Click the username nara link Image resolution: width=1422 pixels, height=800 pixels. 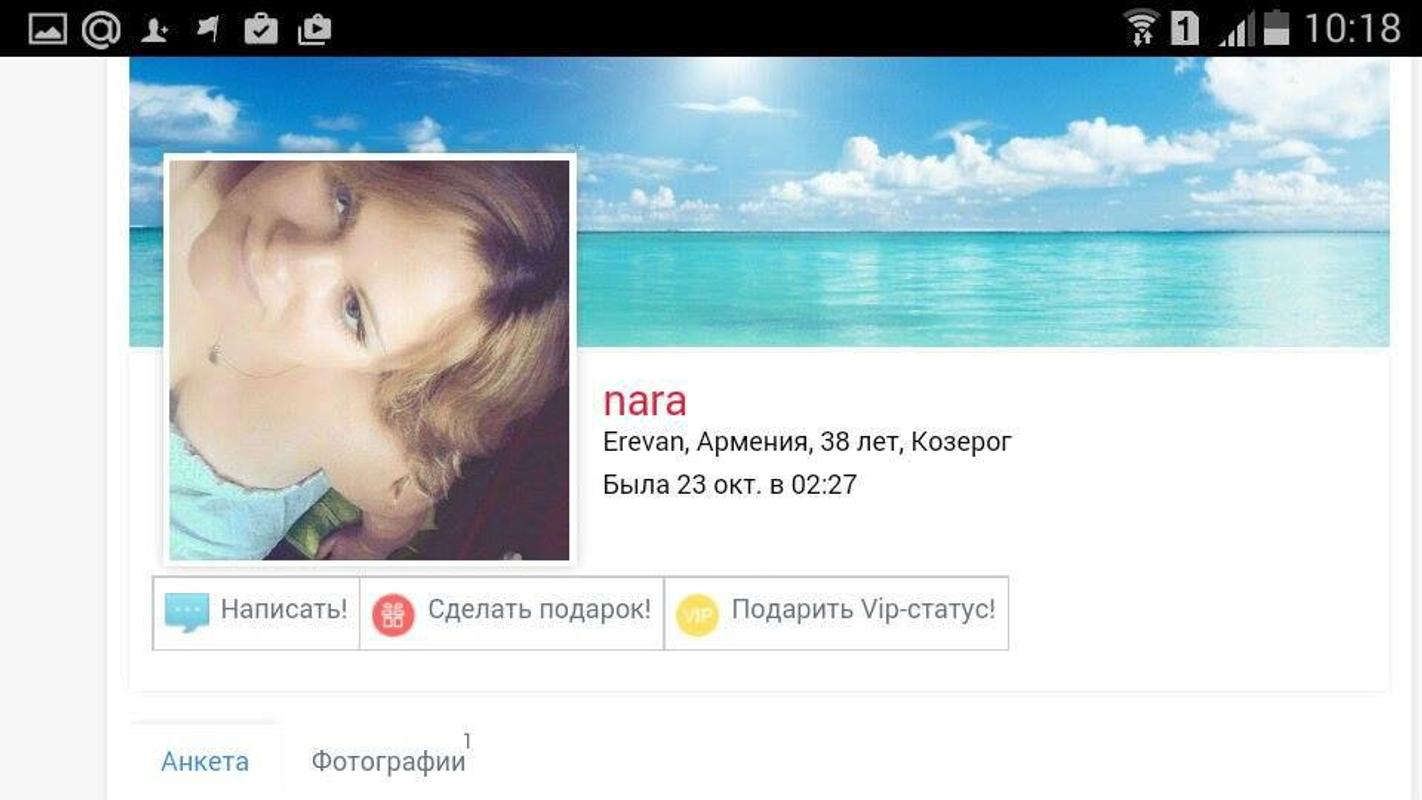point(645,401)
